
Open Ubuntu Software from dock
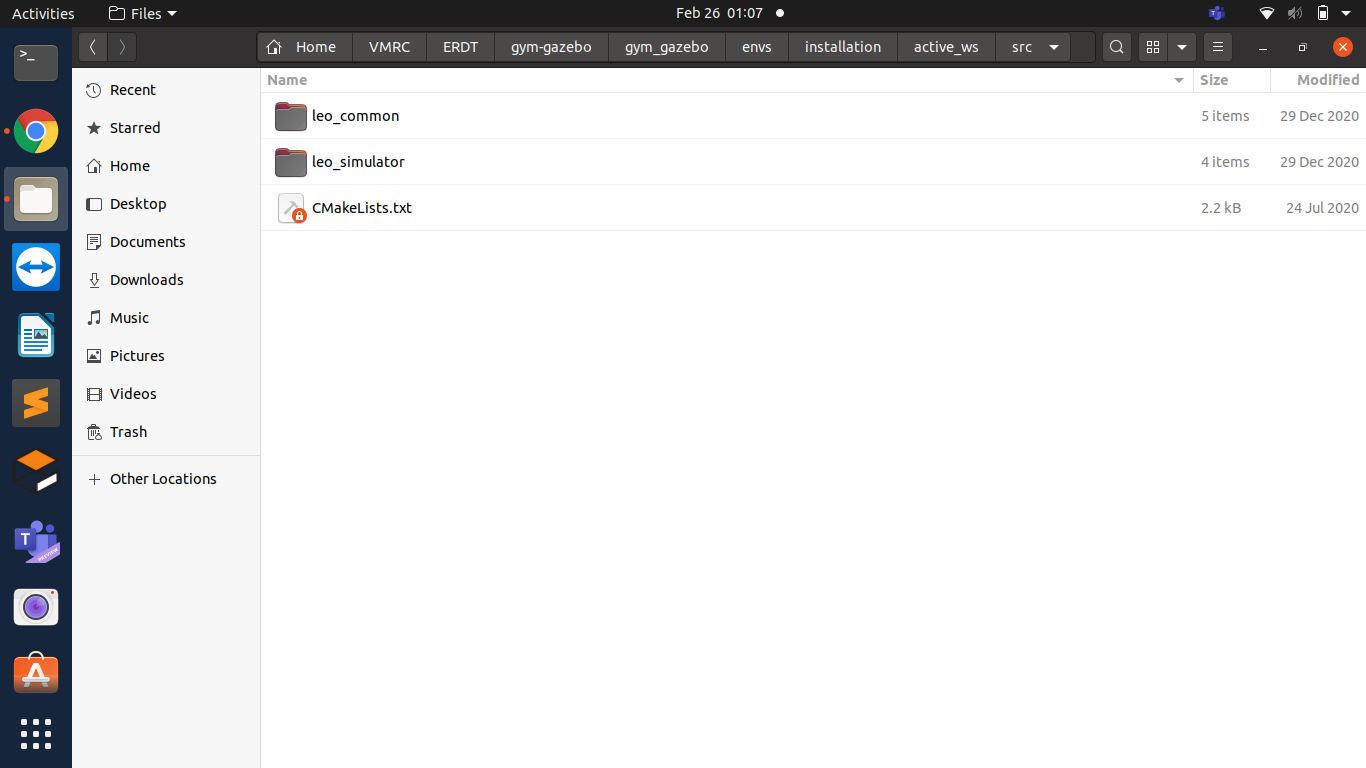(x=36, y=675)
